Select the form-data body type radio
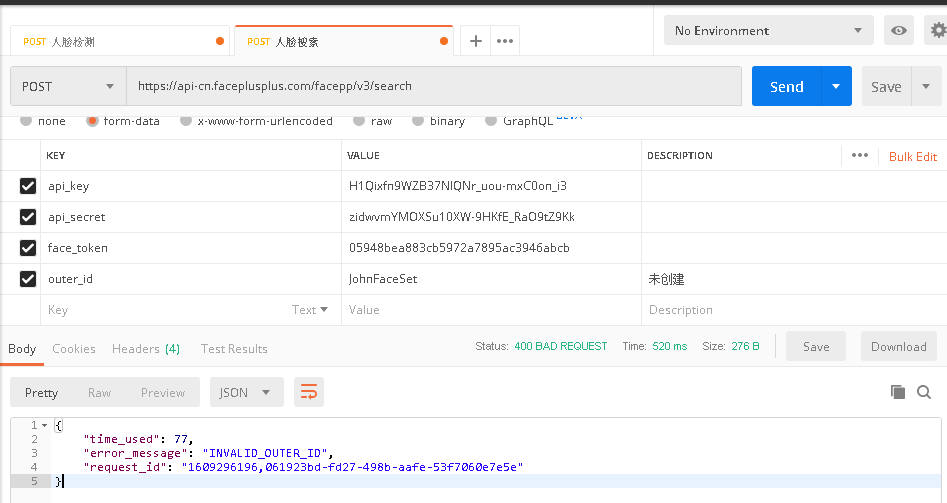The image size is (947, 503). [92, 121]
